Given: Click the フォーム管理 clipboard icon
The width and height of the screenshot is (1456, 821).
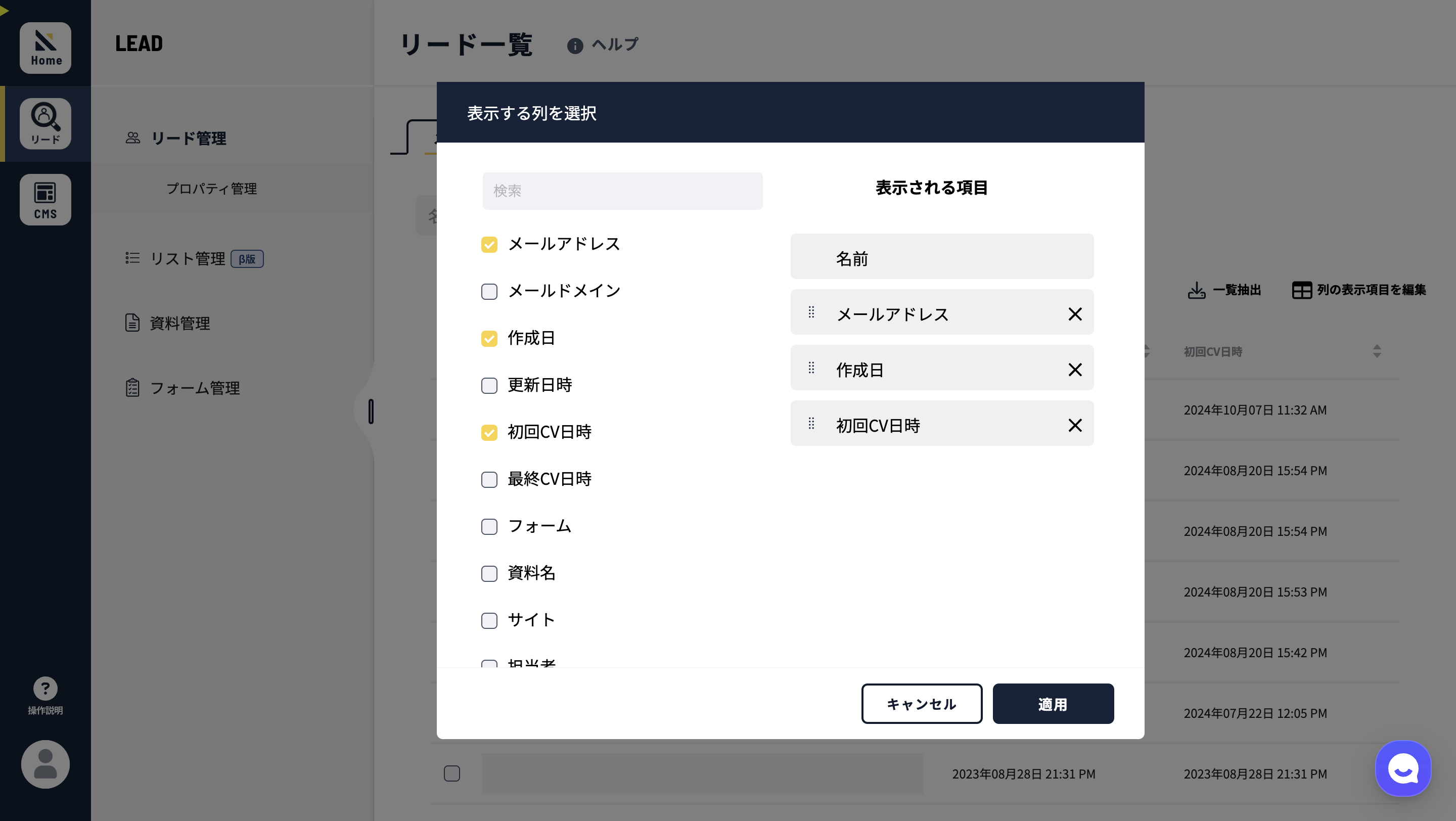Looking at the screenshot, I should (x=132, y=388).
